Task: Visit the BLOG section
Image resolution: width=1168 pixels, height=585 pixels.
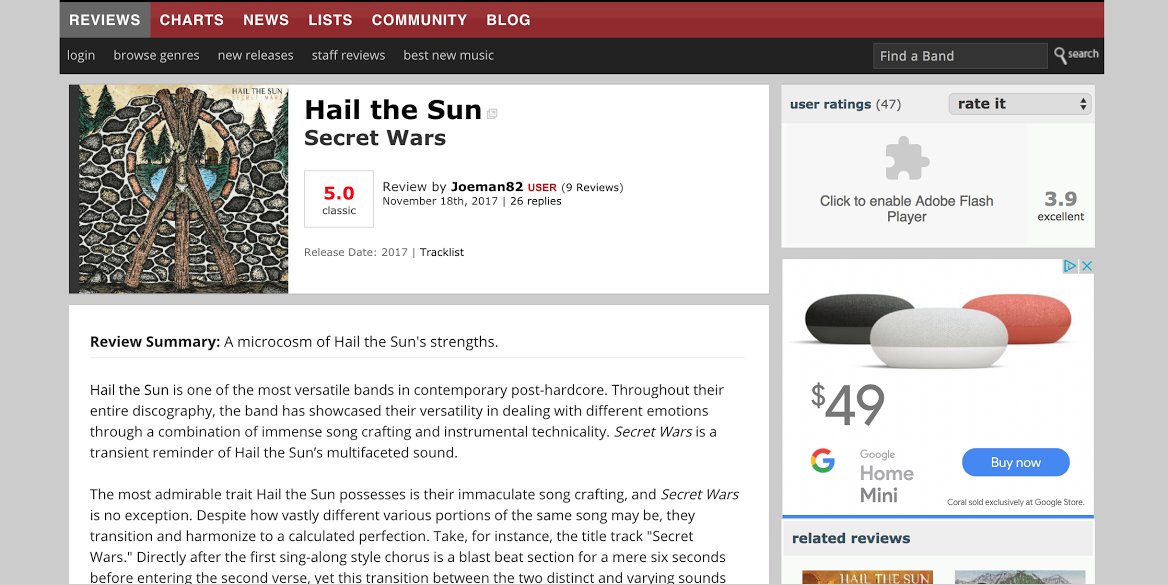Action: pos(508,20)
